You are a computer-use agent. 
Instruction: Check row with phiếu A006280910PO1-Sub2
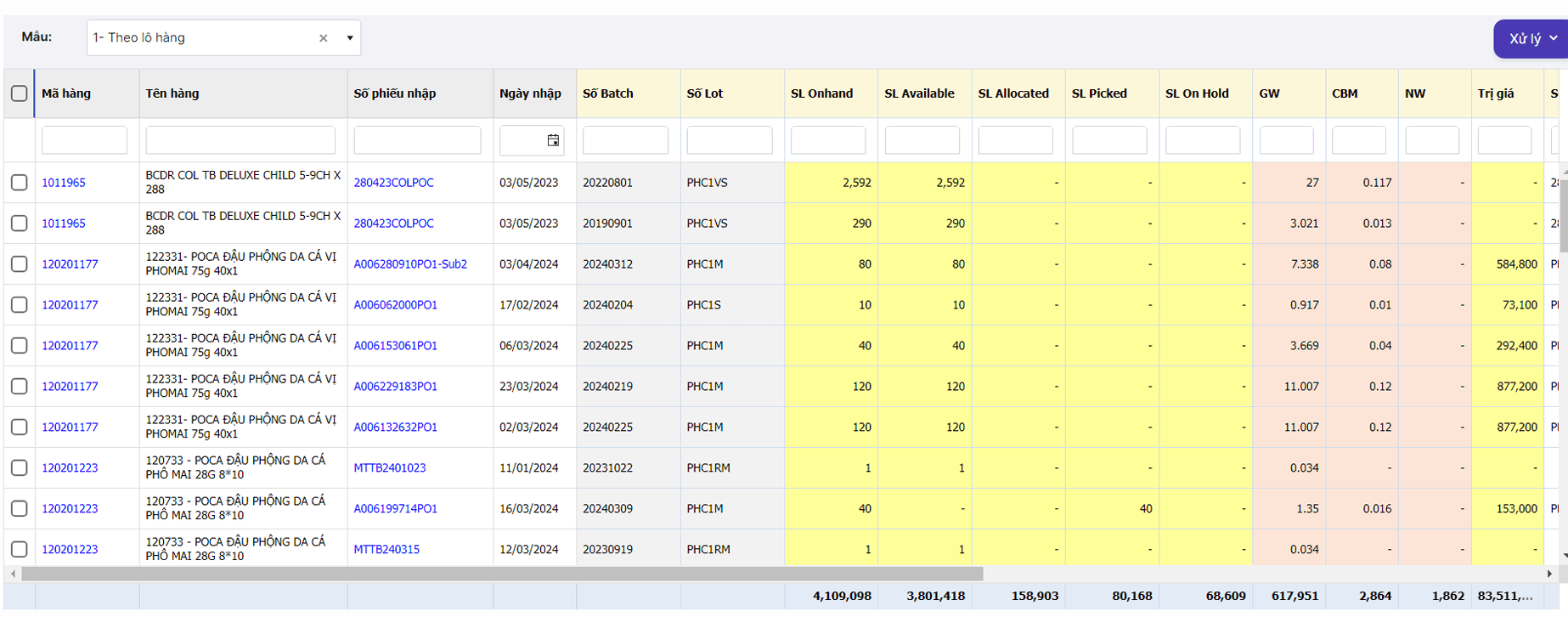pos(19,264)
